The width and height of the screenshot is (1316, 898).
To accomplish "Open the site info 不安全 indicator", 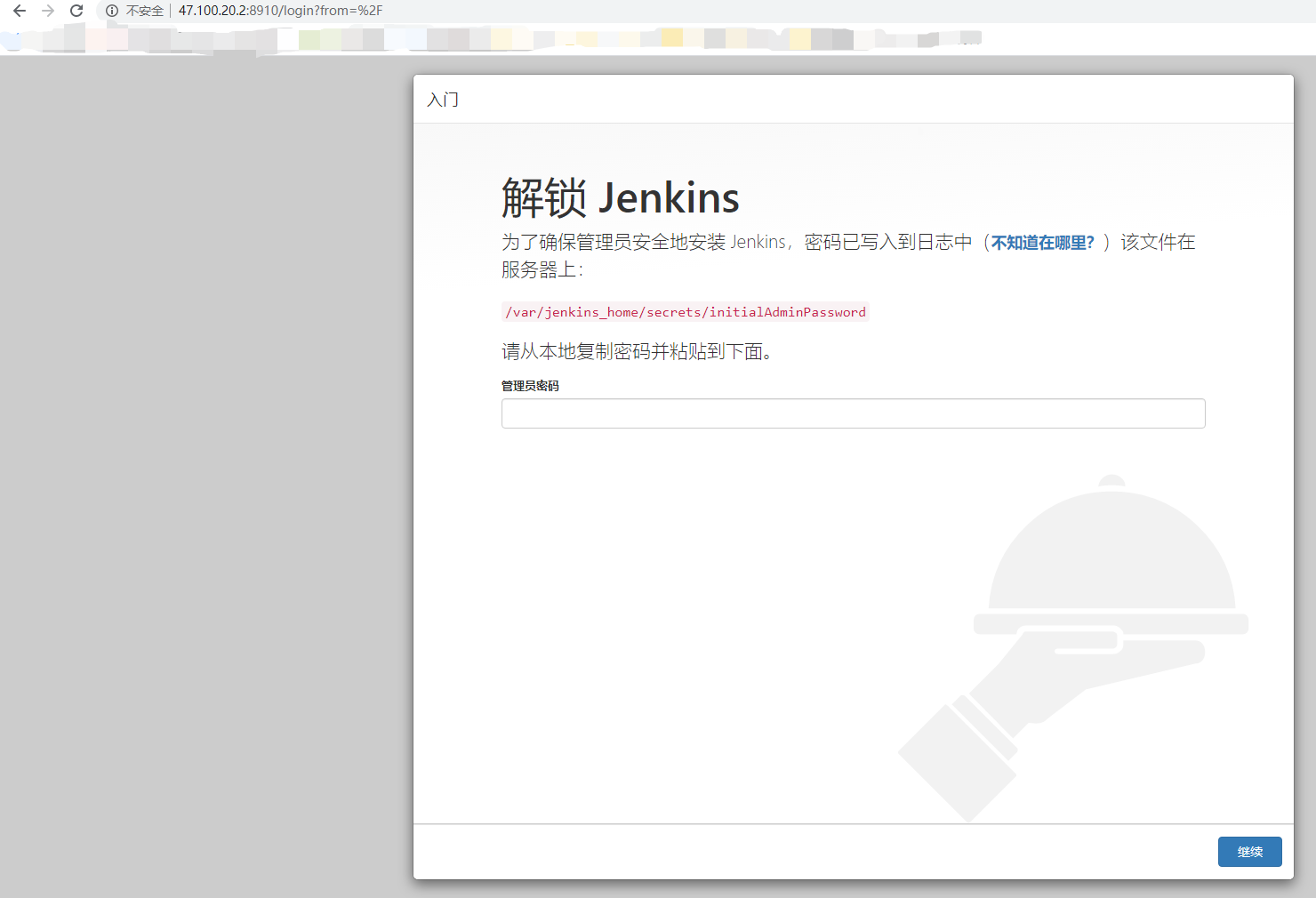I will [x=135, y=11].
